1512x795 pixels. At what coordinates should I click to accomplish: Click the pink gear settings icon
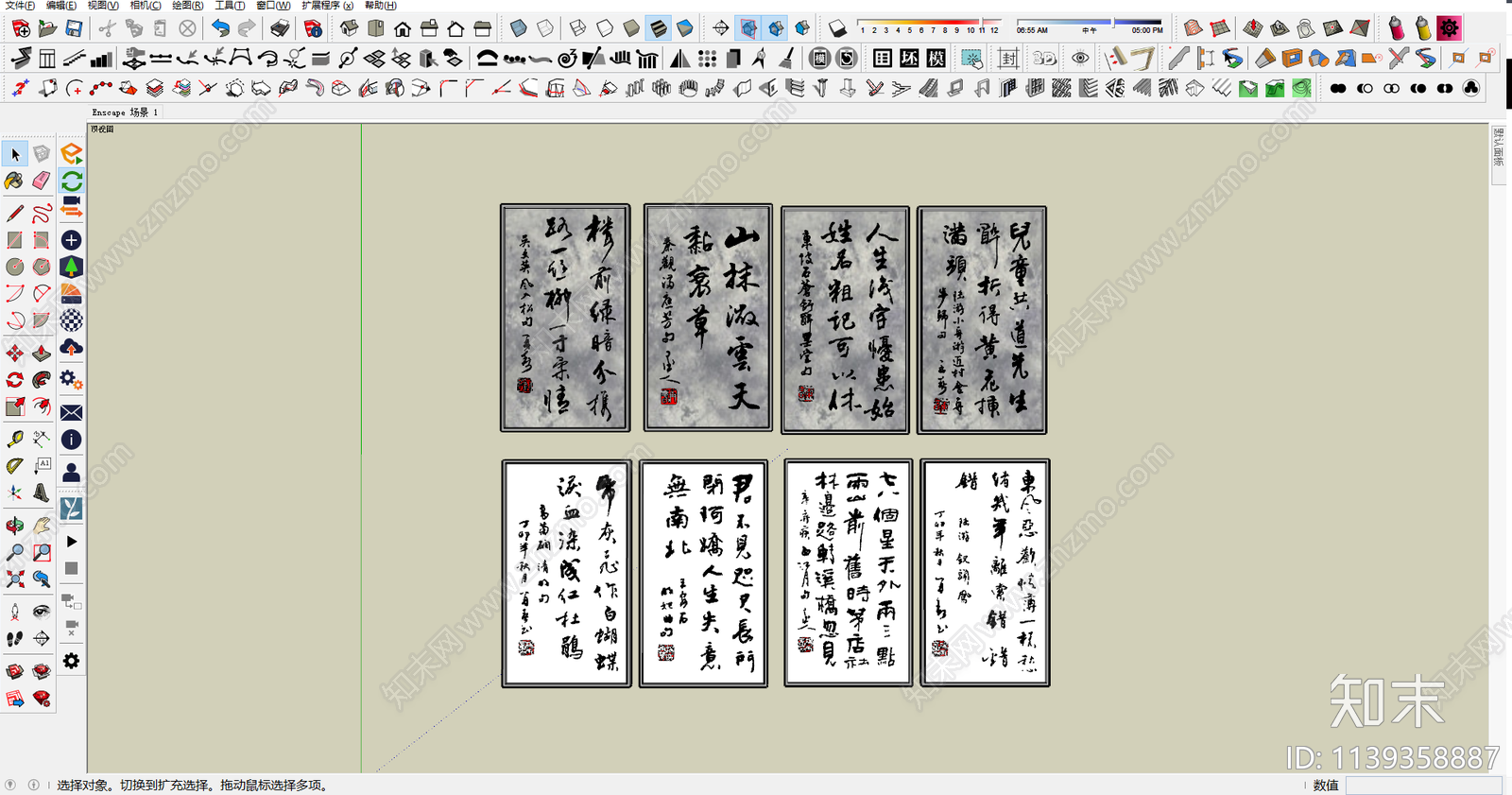[1450, 28]
